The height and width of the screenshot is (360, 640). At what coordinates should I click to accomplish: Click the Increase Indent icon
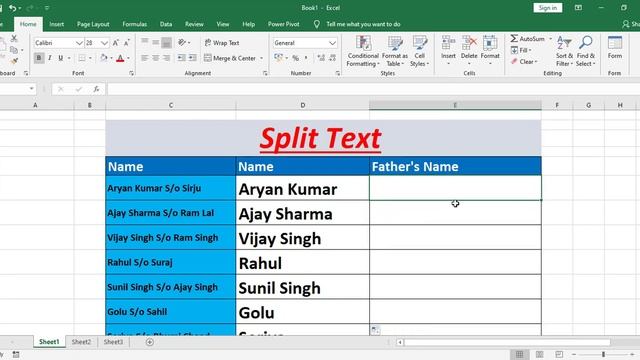192,58
